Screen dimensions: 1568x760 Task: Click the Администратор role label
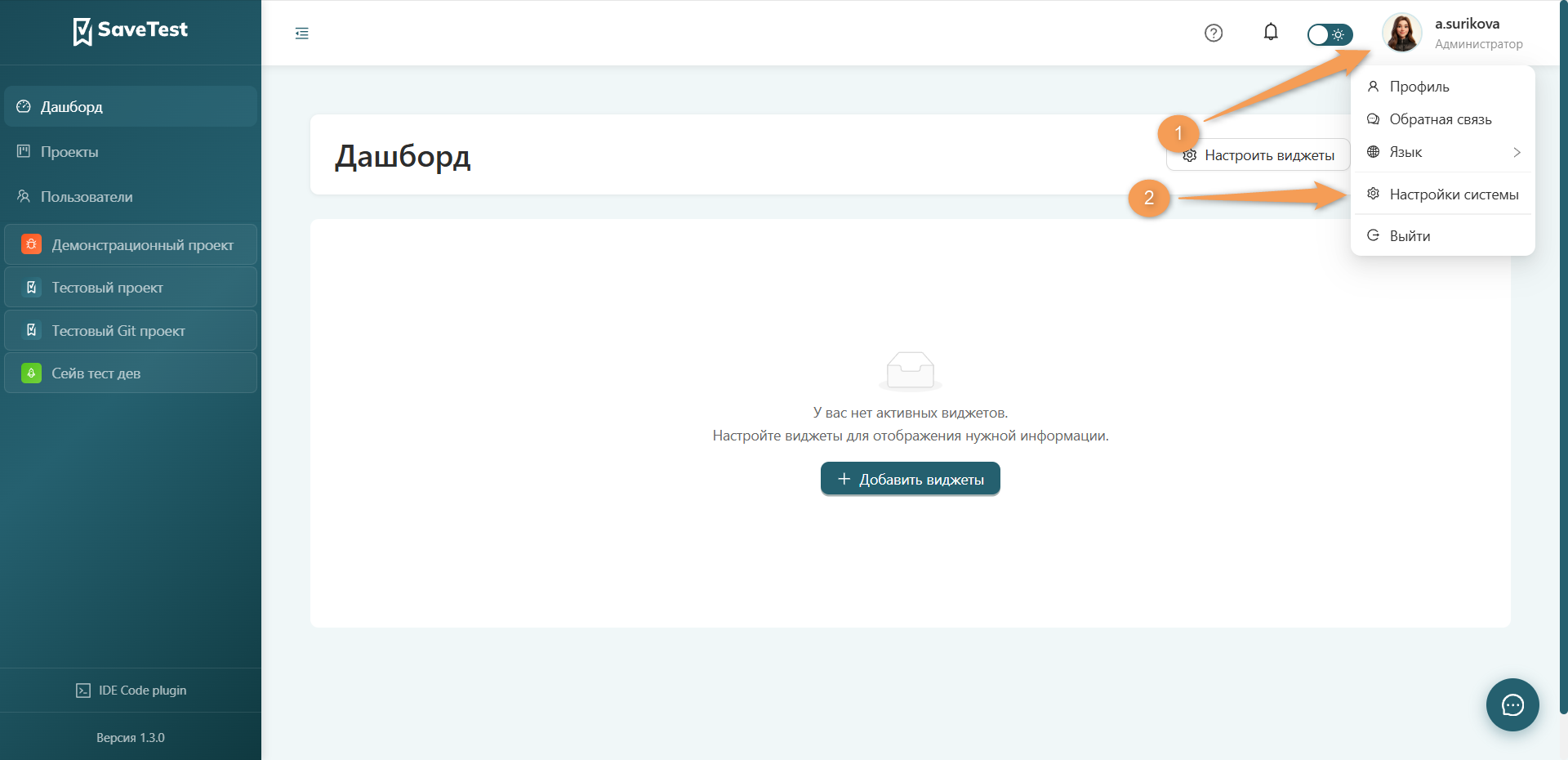1479,44
